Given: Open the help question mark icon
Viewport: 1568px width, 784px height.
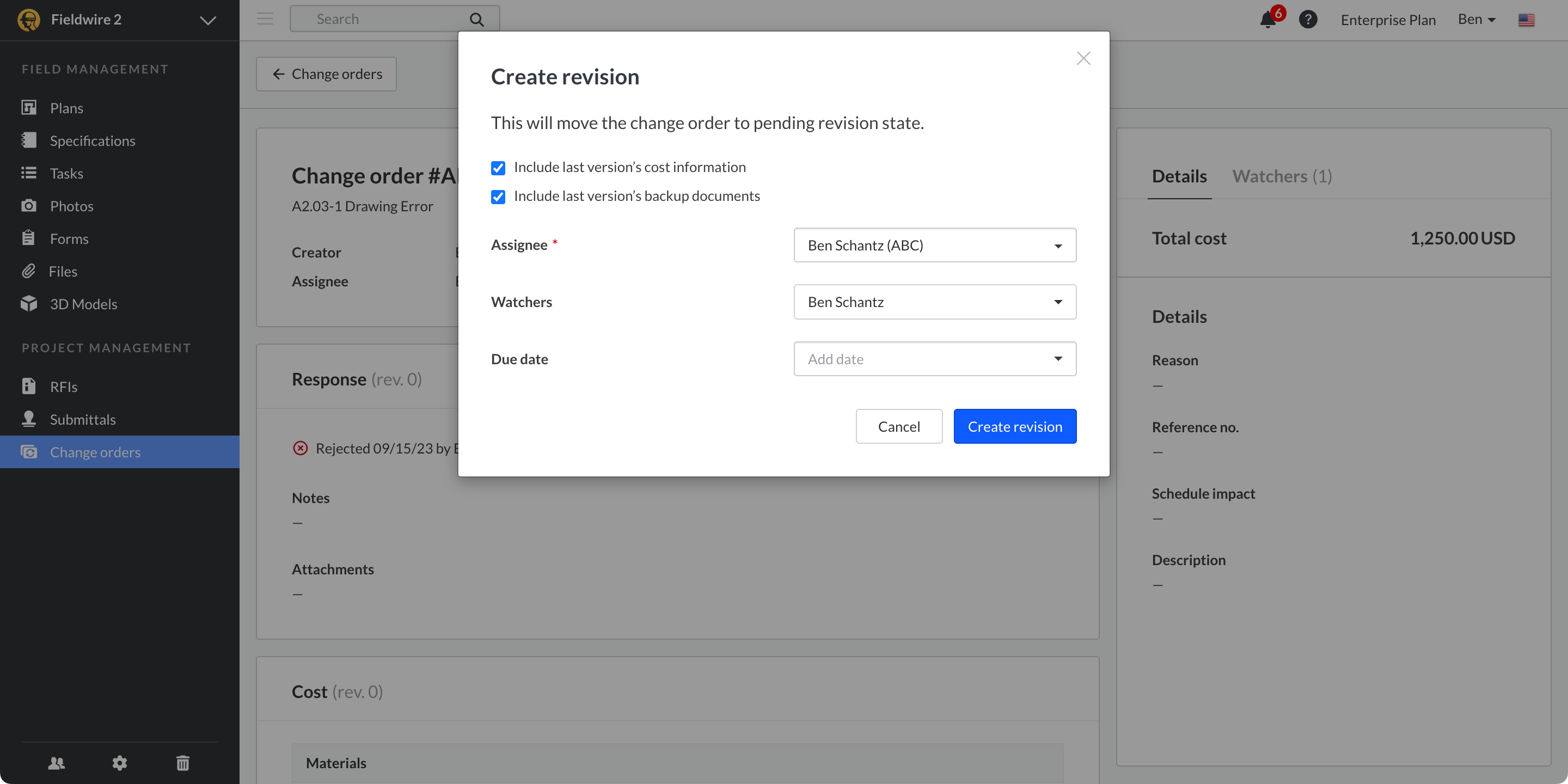Looking at the screenshot, I should [x=1308, y=20].
